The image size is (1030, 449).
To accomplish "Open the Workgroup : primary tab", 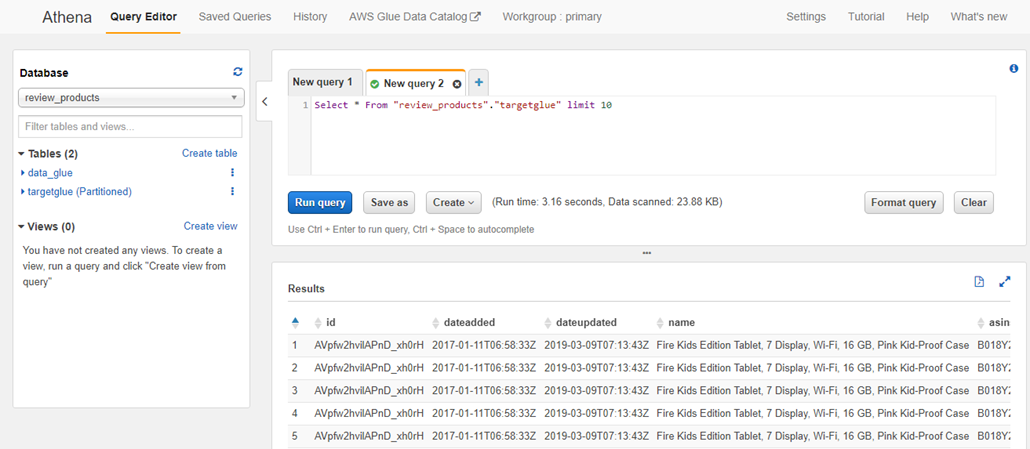I will (552, 16).
